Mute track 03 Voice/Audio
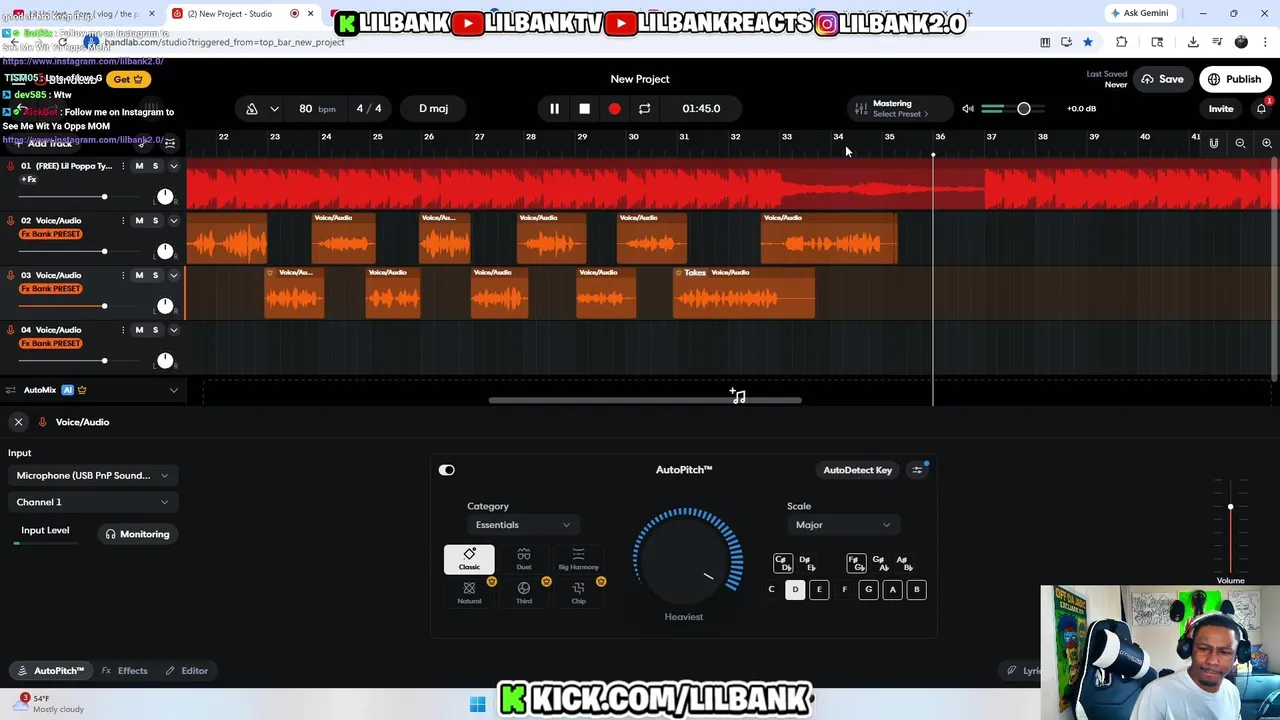1280x720 pixels. click(x=139, y=275)
